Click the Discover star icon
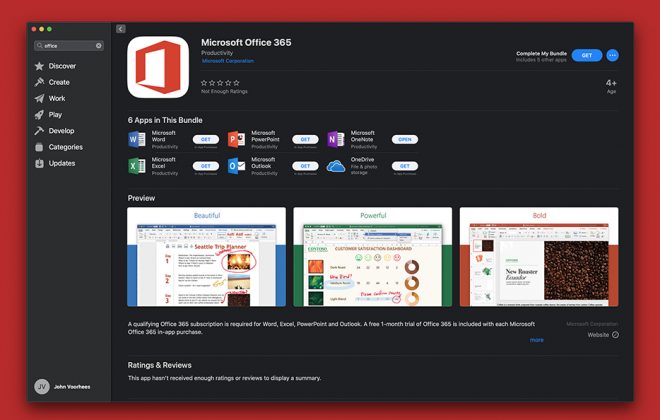This screenshot has height=420, width=660. [39, 66]
